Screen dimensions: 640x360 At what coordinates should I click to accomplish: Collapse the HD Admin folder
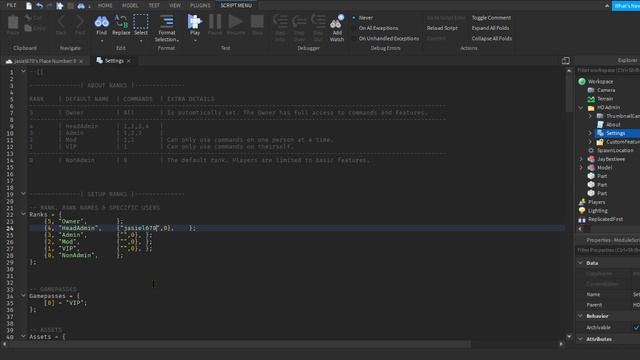pyautogui.click(x=581, y=108)
